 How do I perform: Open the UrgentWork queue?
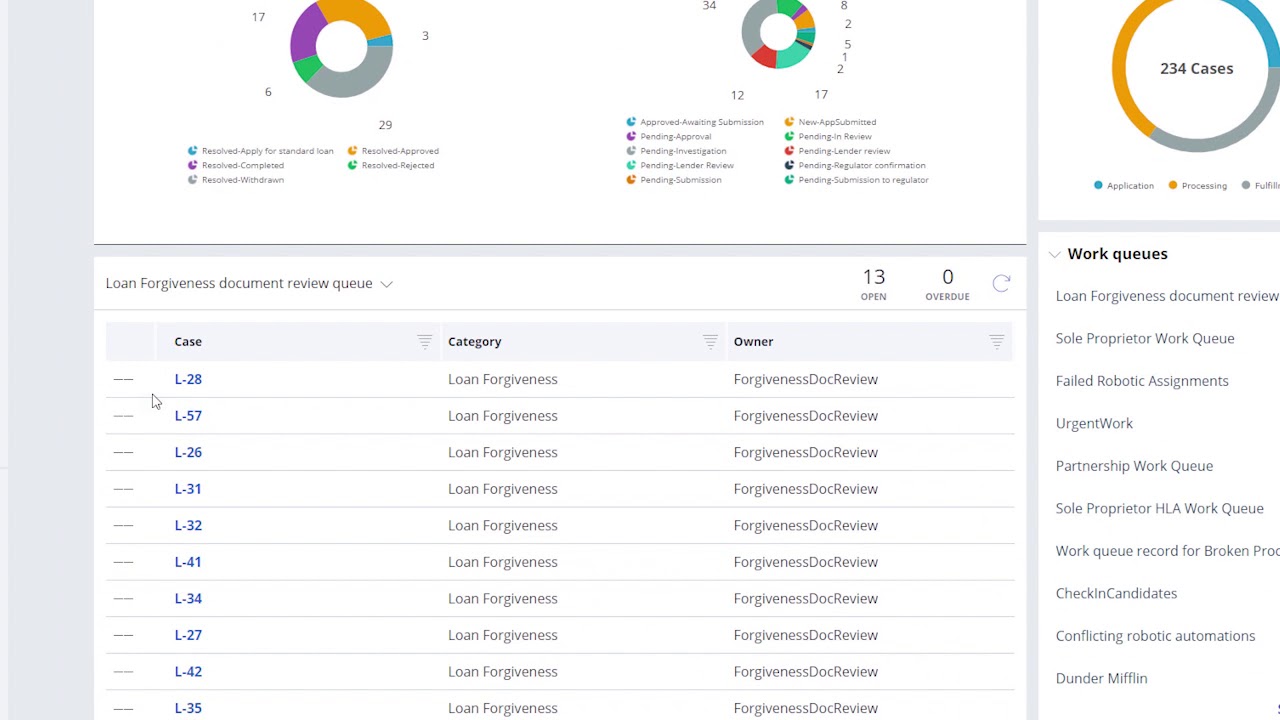pos(1094,423)
